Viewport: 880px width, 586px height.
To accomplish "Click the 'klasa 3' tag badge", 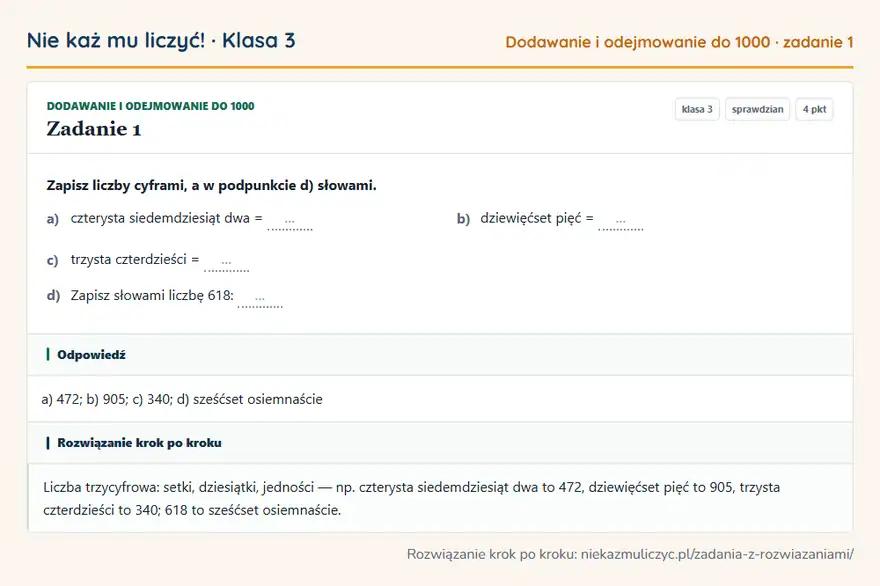I will (696, 109).
